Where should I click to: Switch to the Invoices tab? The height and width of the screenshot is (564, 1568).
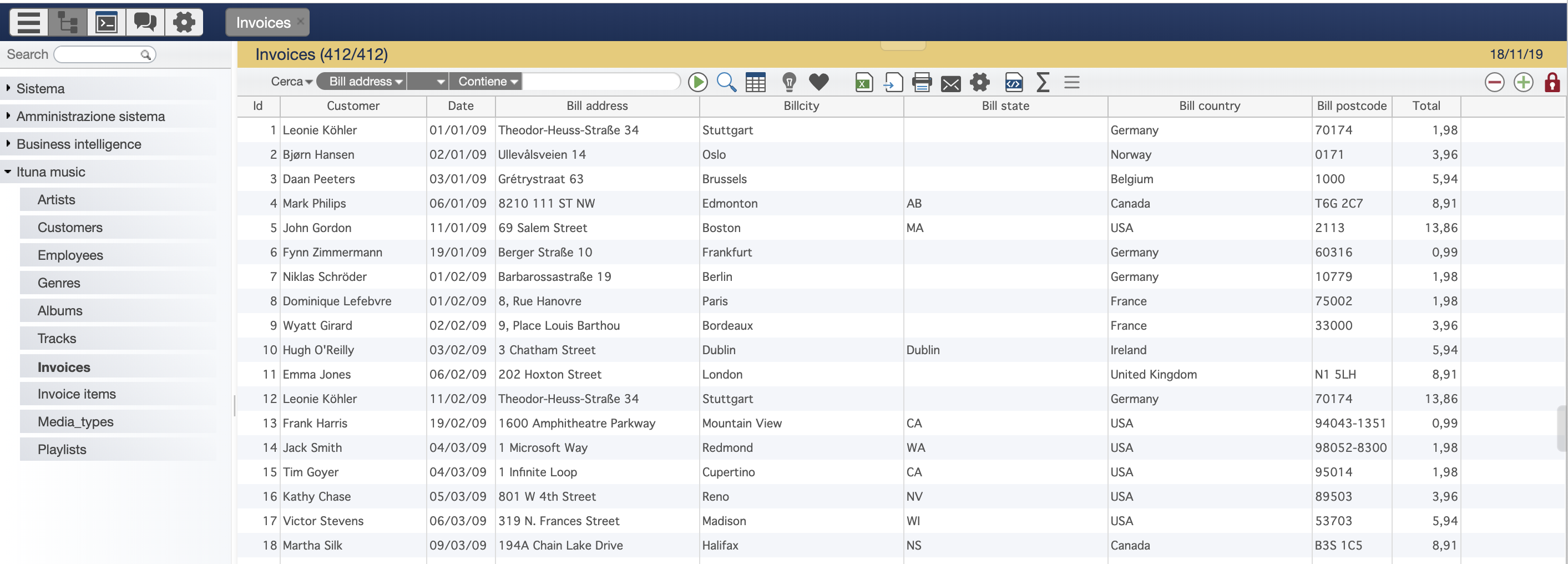tap(263, 23)
